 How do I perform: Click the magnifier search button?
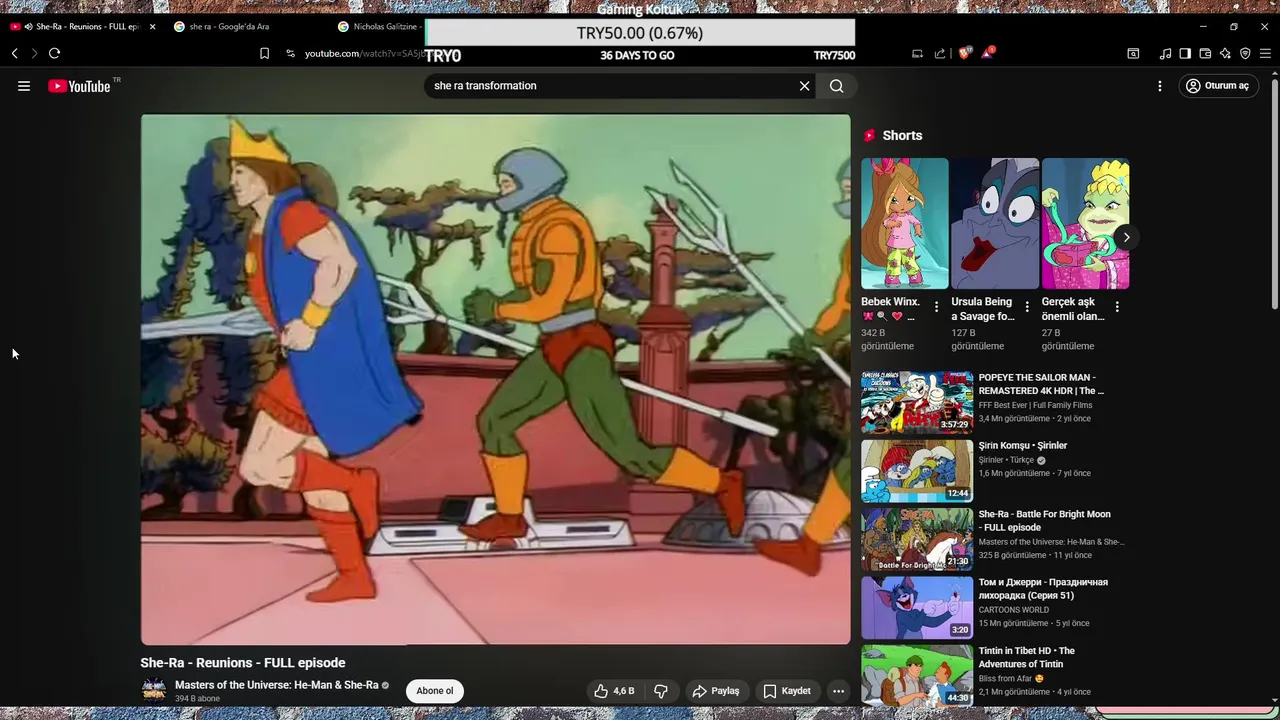click(x=837, y=86)
